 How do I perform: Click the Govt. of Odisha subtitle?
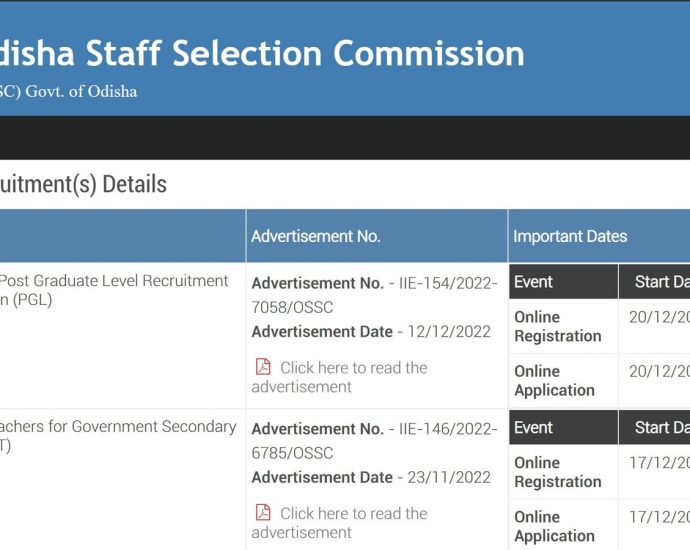(x=69, y=92)
